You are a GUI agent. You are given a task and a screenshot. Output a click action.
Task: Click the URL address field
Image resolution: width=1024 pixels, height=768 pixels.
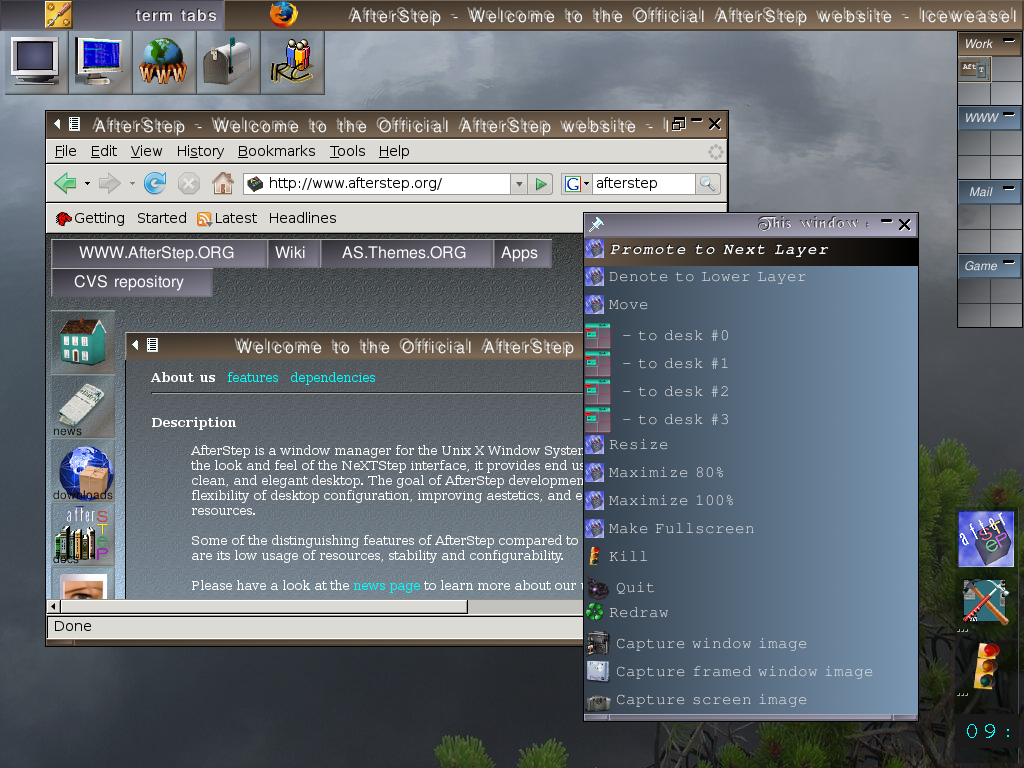377,184
